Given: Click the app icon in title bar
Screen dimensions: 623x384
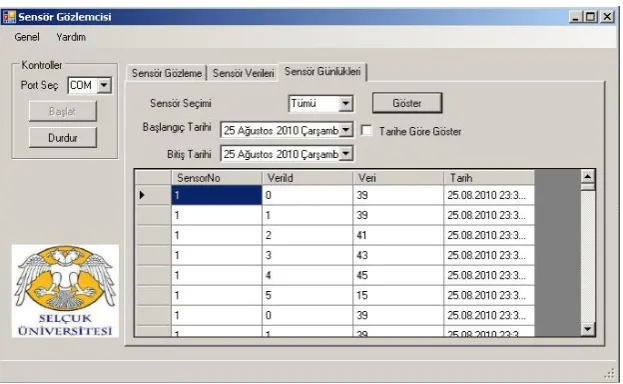Looking at the screenshot, I should pyautogui.click(x=9, y=17).
